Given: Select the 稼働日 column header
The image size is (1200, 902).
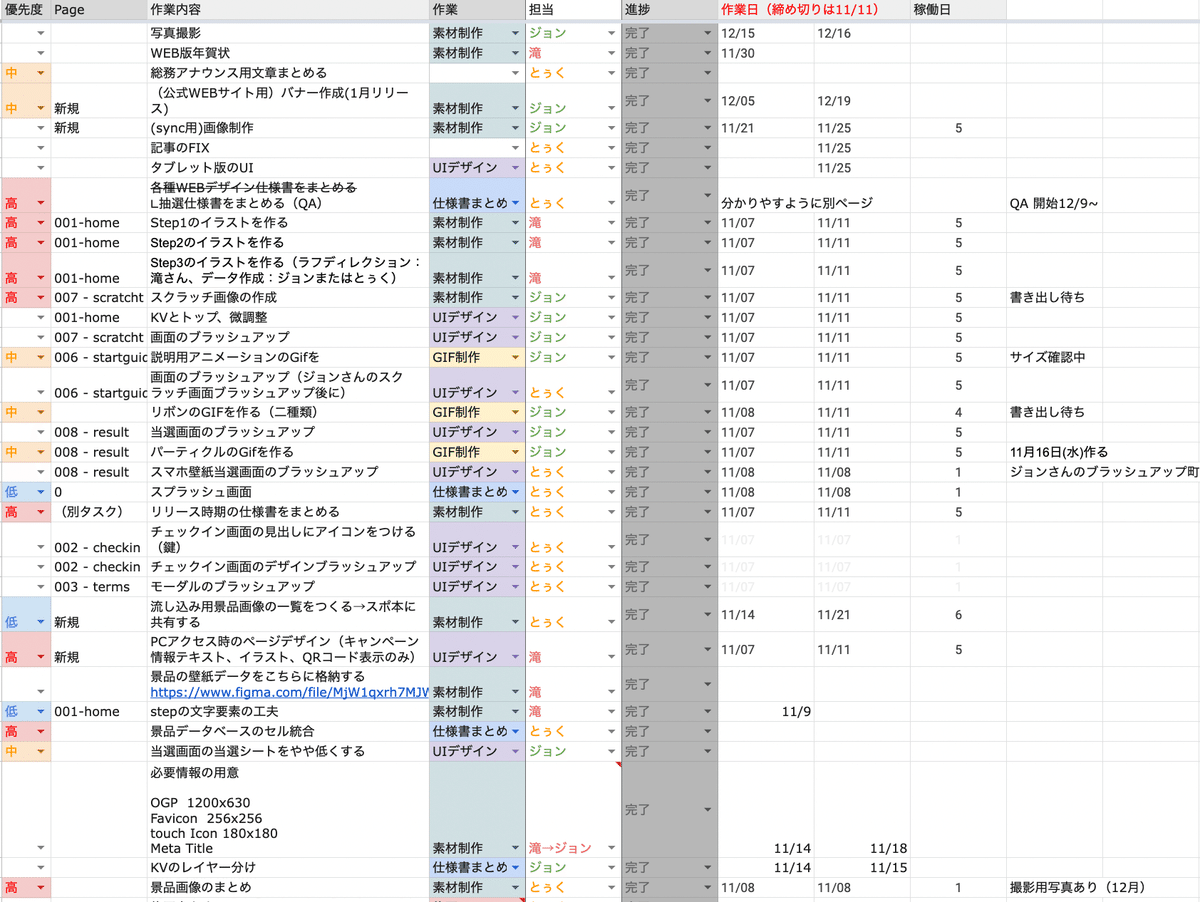Looking at the screenshot, I should (x=958, y=9).
